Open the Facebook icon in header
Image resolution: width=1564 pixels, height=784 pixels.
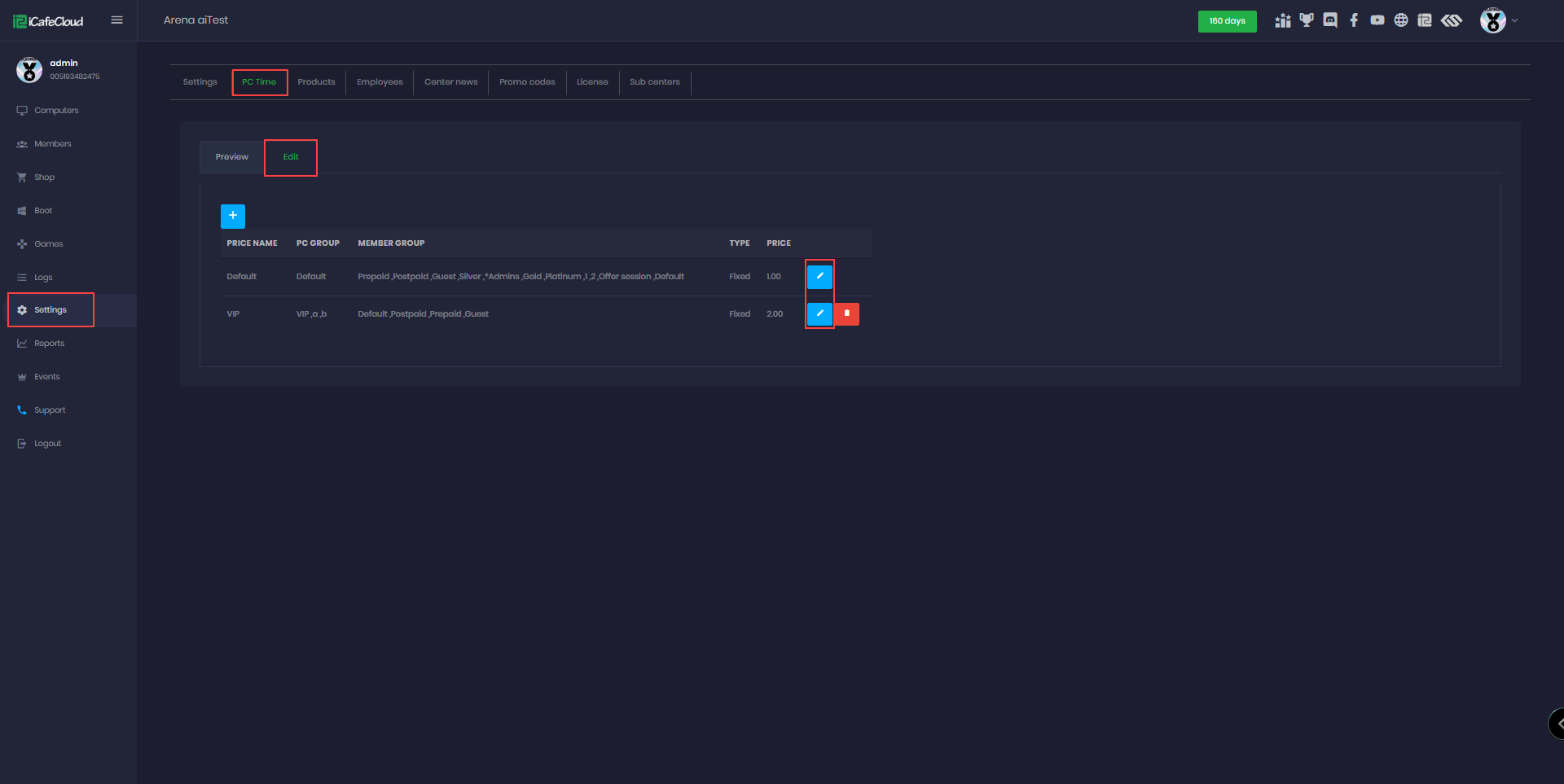[1354, 20]
